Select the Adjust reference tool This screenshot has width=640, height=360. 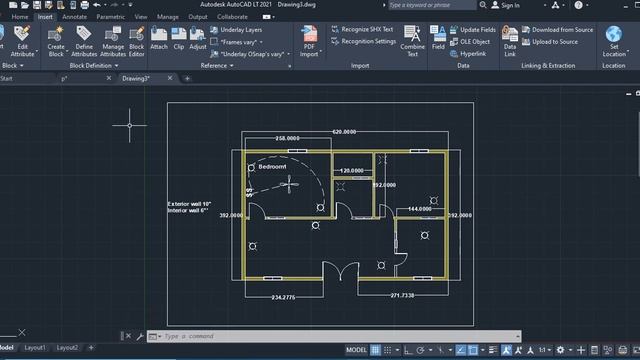click(x=198, y=38)
